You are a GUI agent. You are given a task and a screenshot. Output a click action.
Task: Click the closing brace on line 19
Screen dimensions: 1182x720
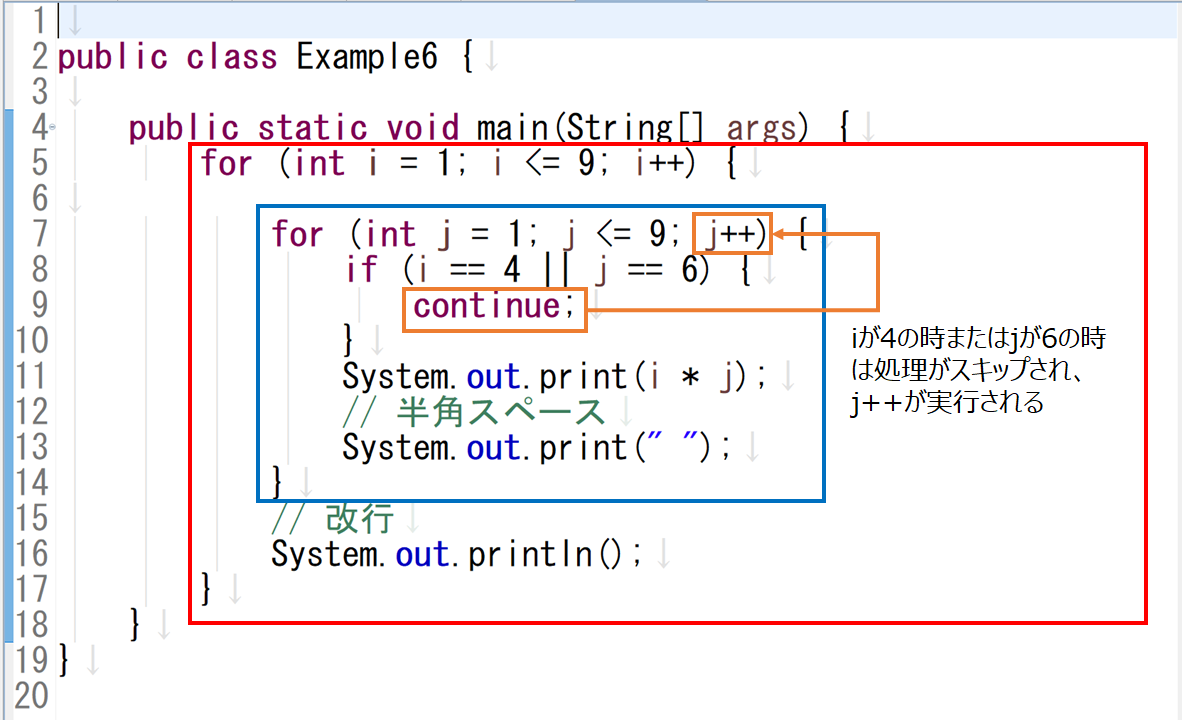point(65,660)
